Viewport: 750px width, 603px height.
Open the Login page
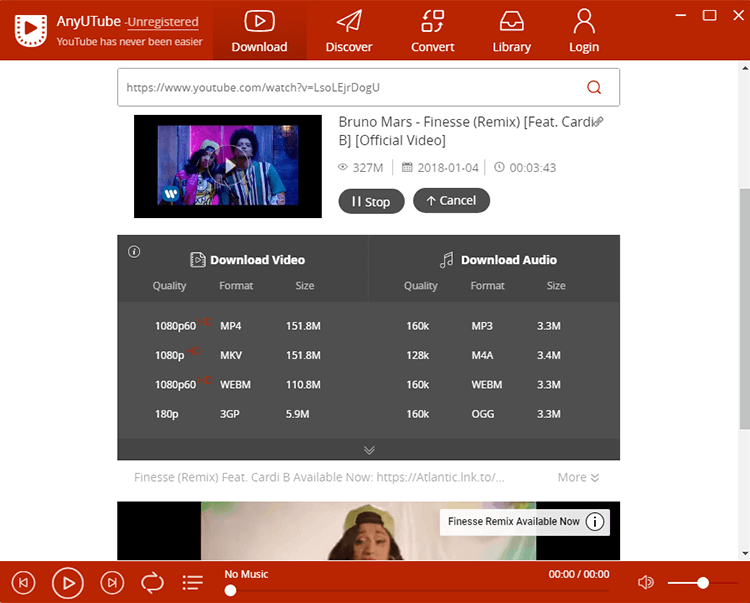(584, 30)
